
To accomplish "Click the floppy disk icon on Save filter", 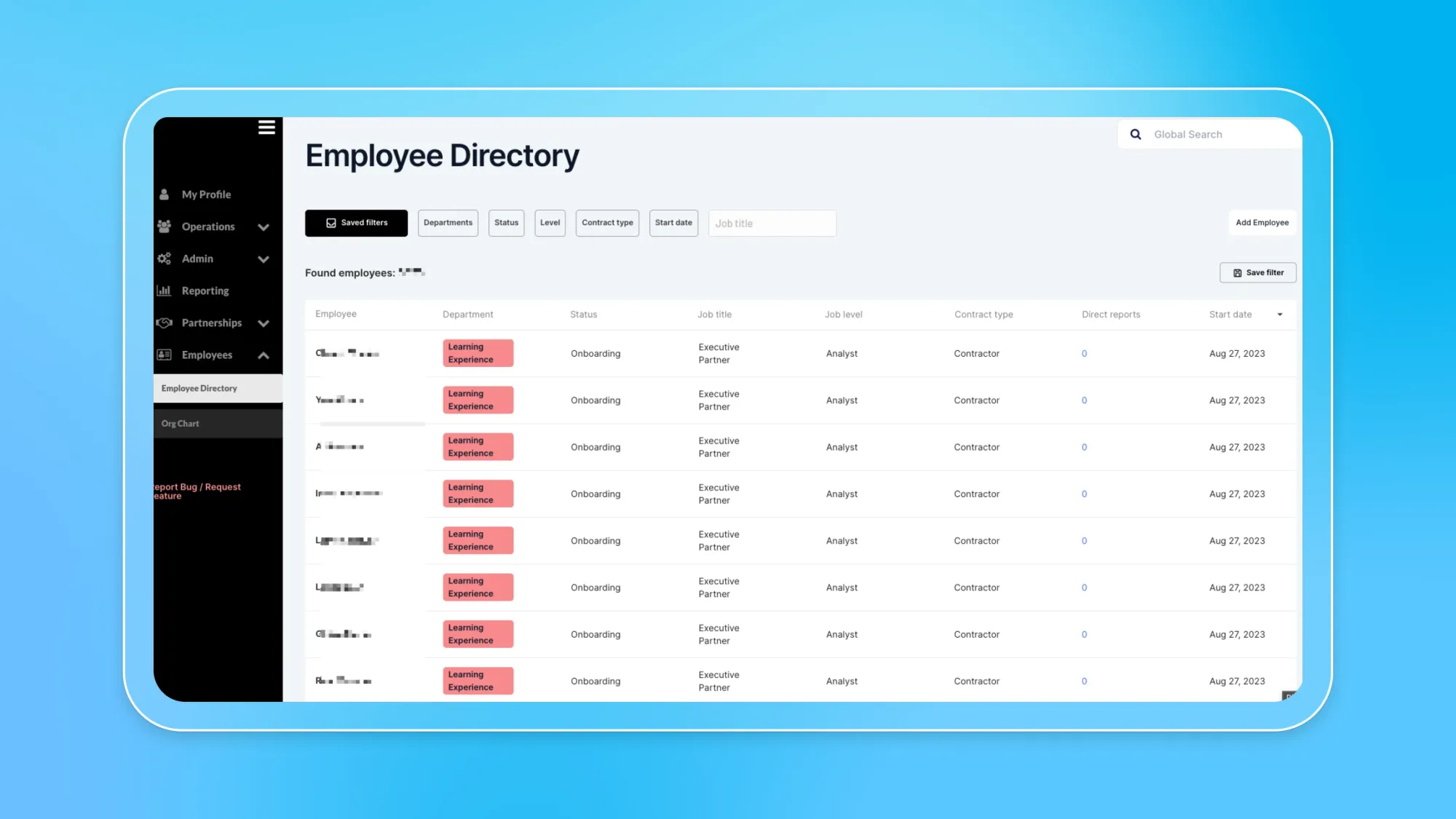I will point(1238,272).
